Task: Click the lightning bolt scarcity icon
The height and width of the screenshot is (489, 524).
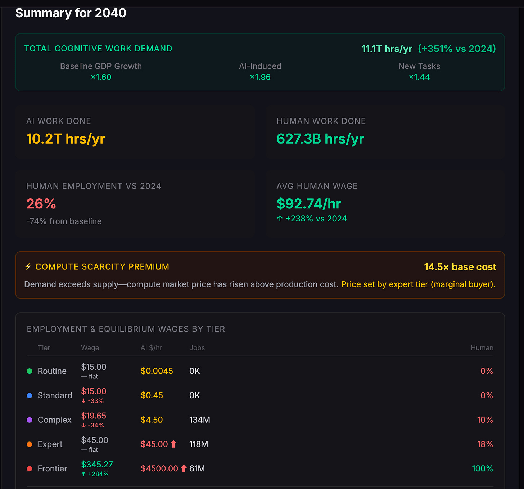Action: (x=28, y=267)
